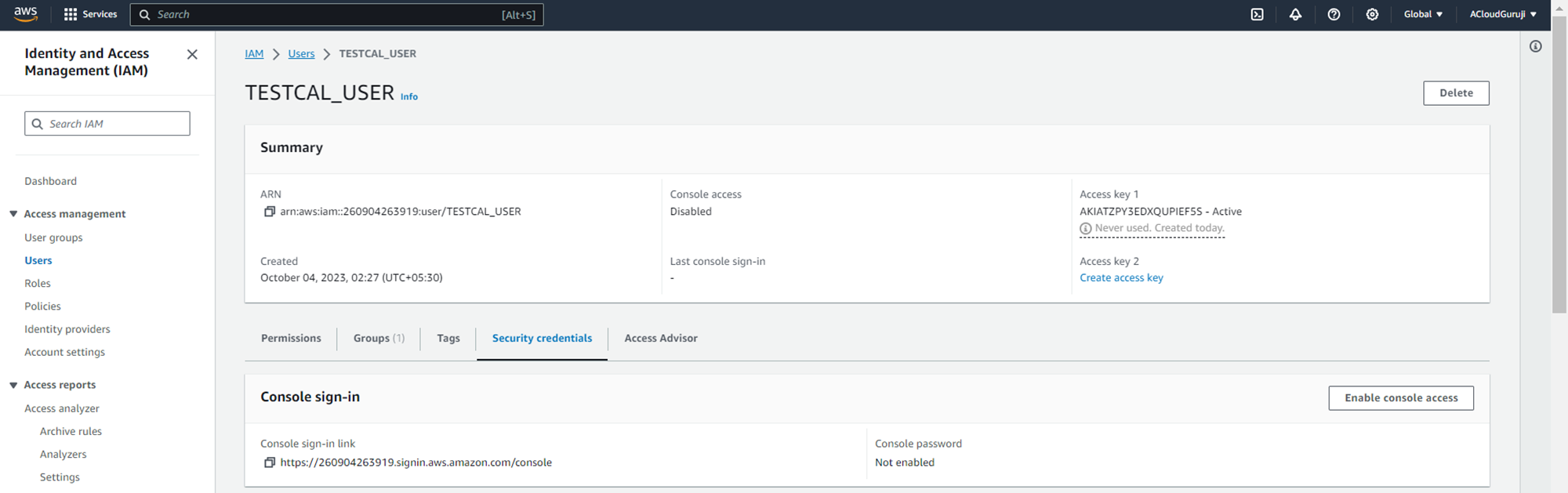Click the AWS logo home icon
The image size is (1568, 493).
pos(25,14)
